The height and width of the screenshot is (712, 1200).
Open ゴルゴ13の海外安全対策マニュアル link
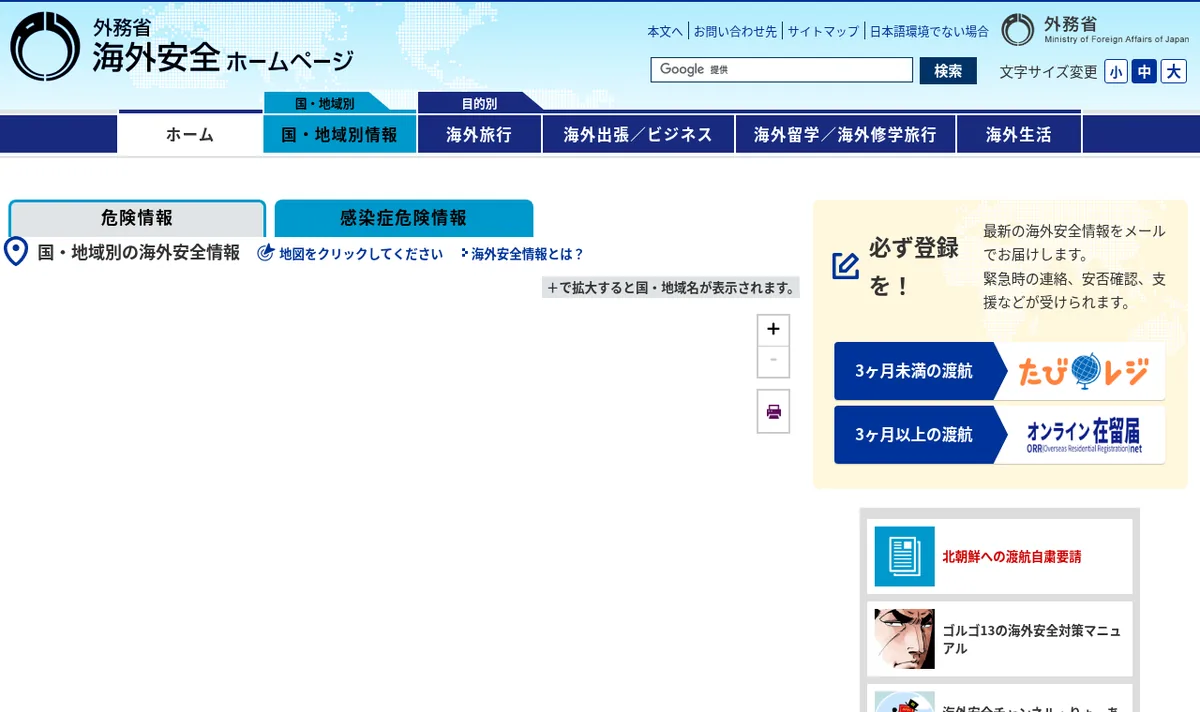1031,639
